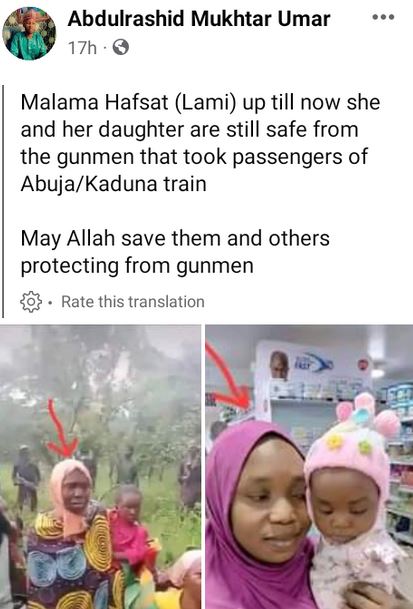
Task: Tap the man standing in field background
Action: click(26, 478)
